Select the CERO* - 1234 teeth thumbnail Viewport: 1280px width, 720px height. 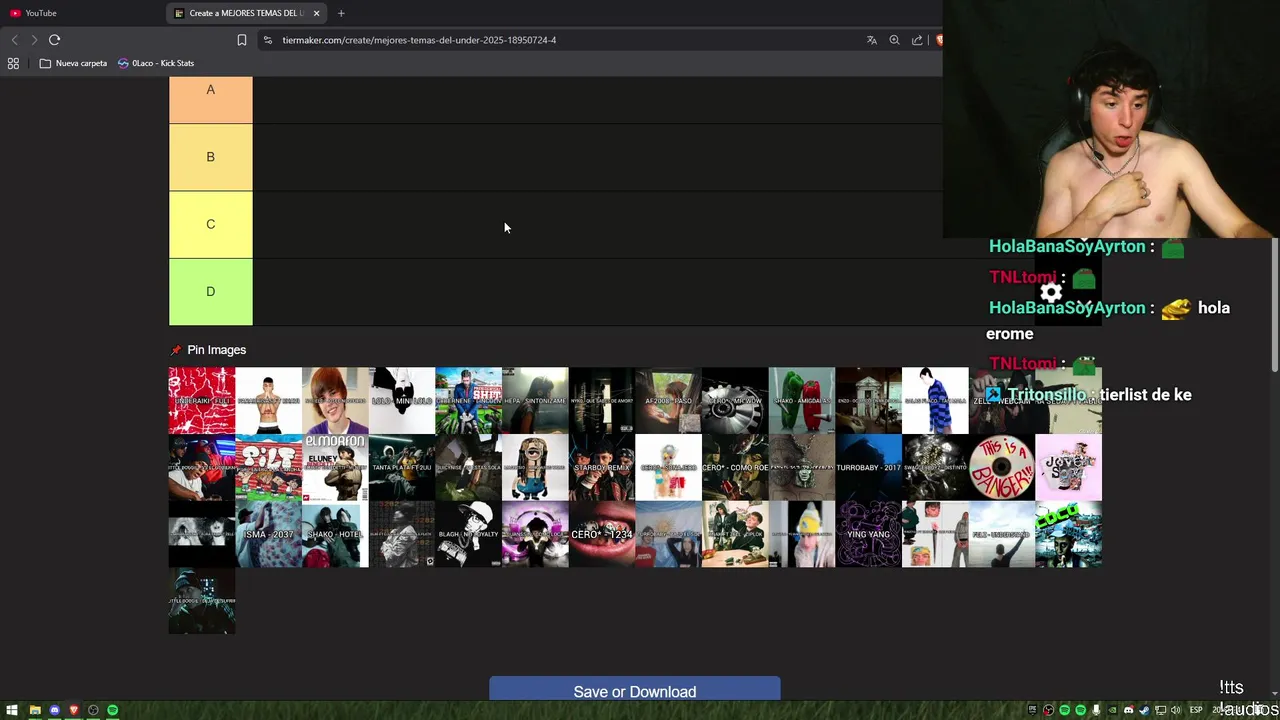[602, 534]
